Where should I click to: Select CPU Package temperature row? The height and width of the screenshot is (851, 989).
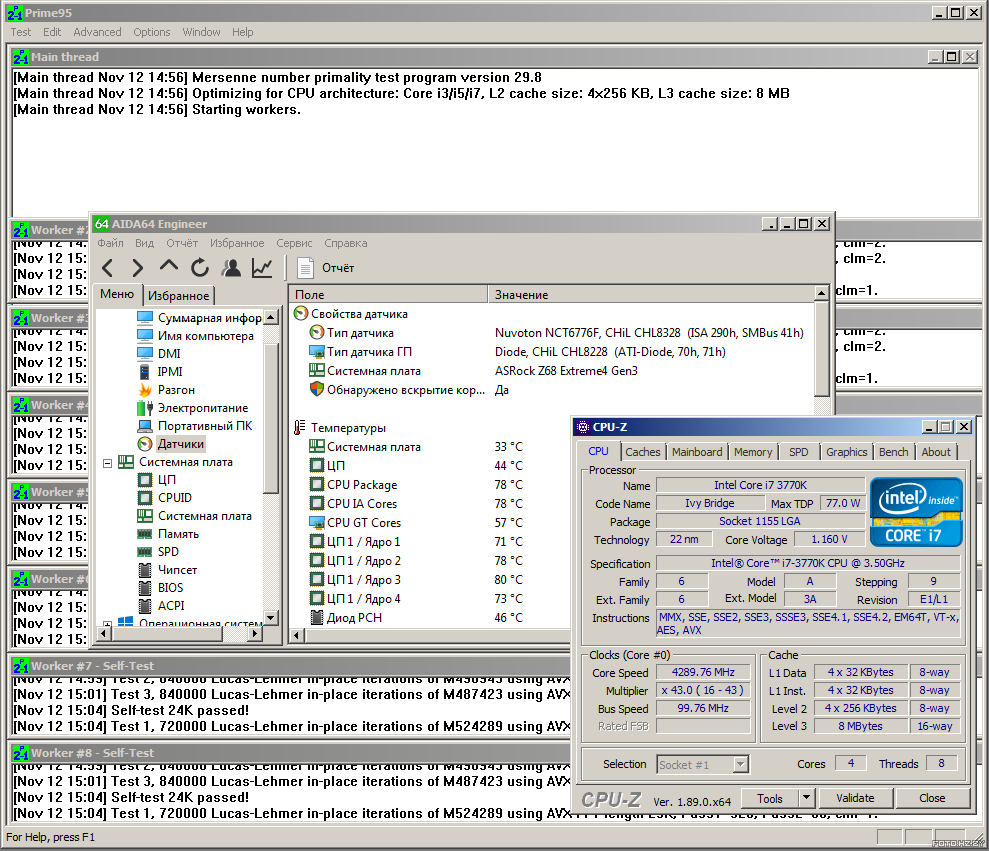coord(416,485)
